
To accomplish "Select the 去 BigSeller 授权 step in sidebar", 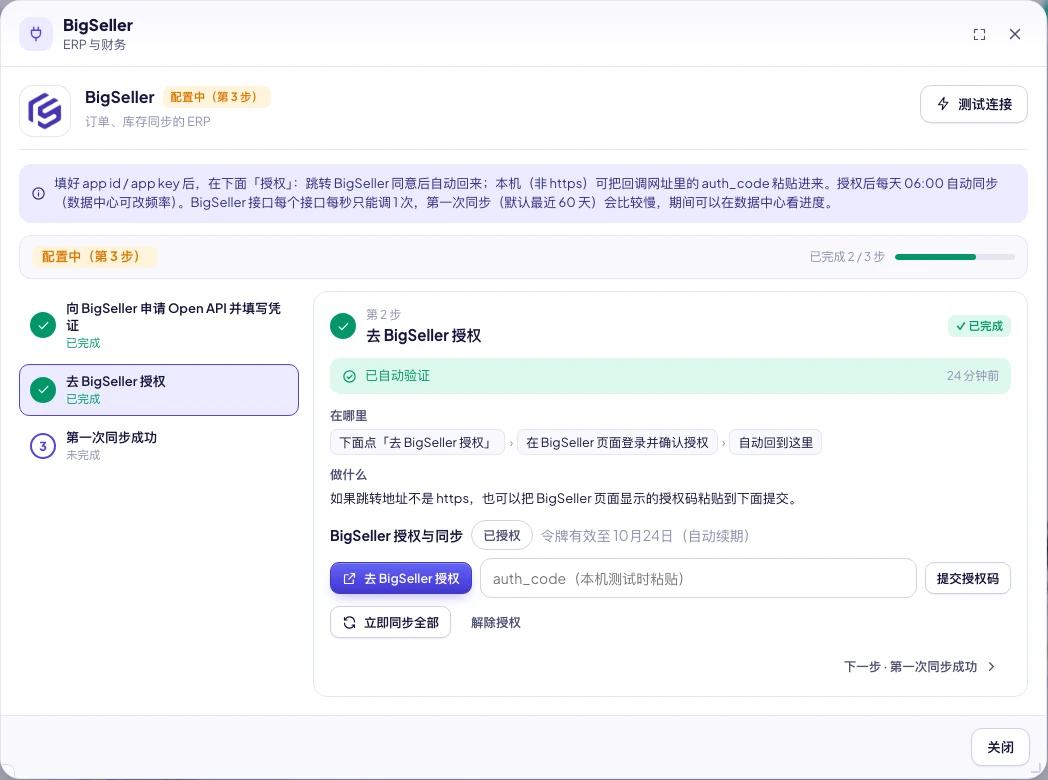I will point(159,390).
